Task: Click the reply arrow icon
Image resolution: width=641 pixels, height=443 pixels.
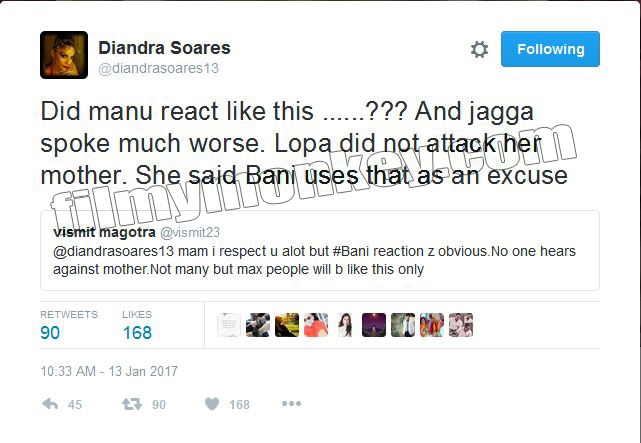Action: [x=50, y=404]
